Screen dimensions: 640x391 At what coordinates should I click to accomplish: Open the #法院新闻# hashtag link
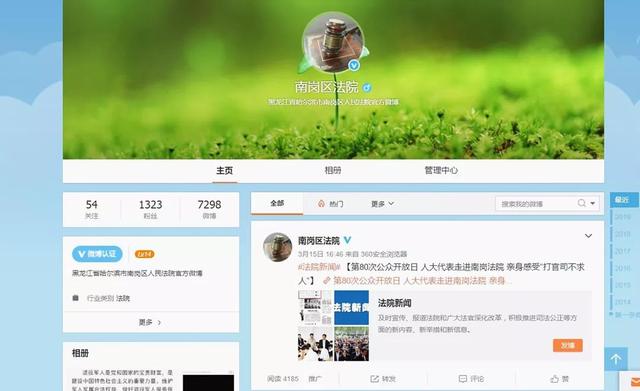click(319, 267)
